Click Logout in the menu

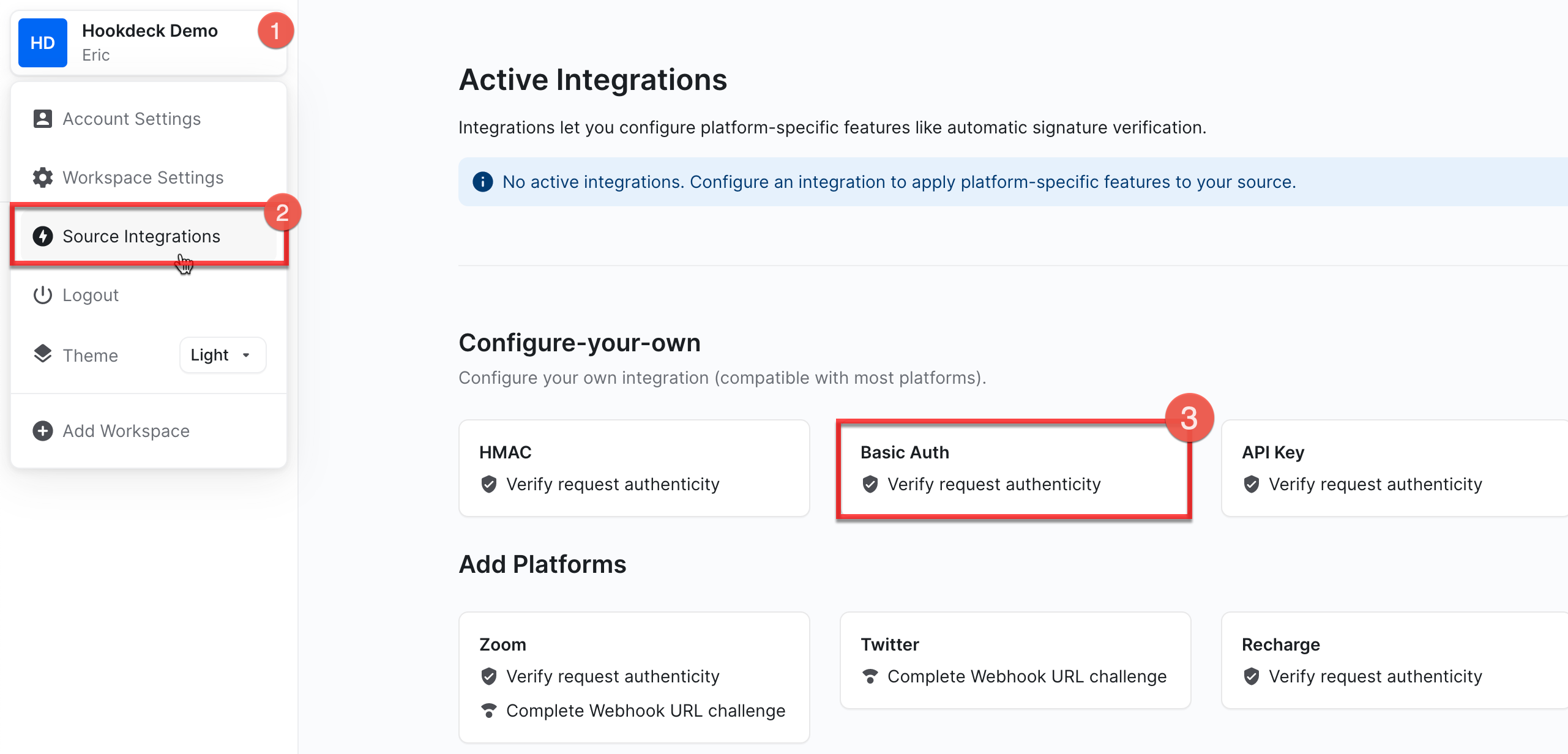point(90,295)
